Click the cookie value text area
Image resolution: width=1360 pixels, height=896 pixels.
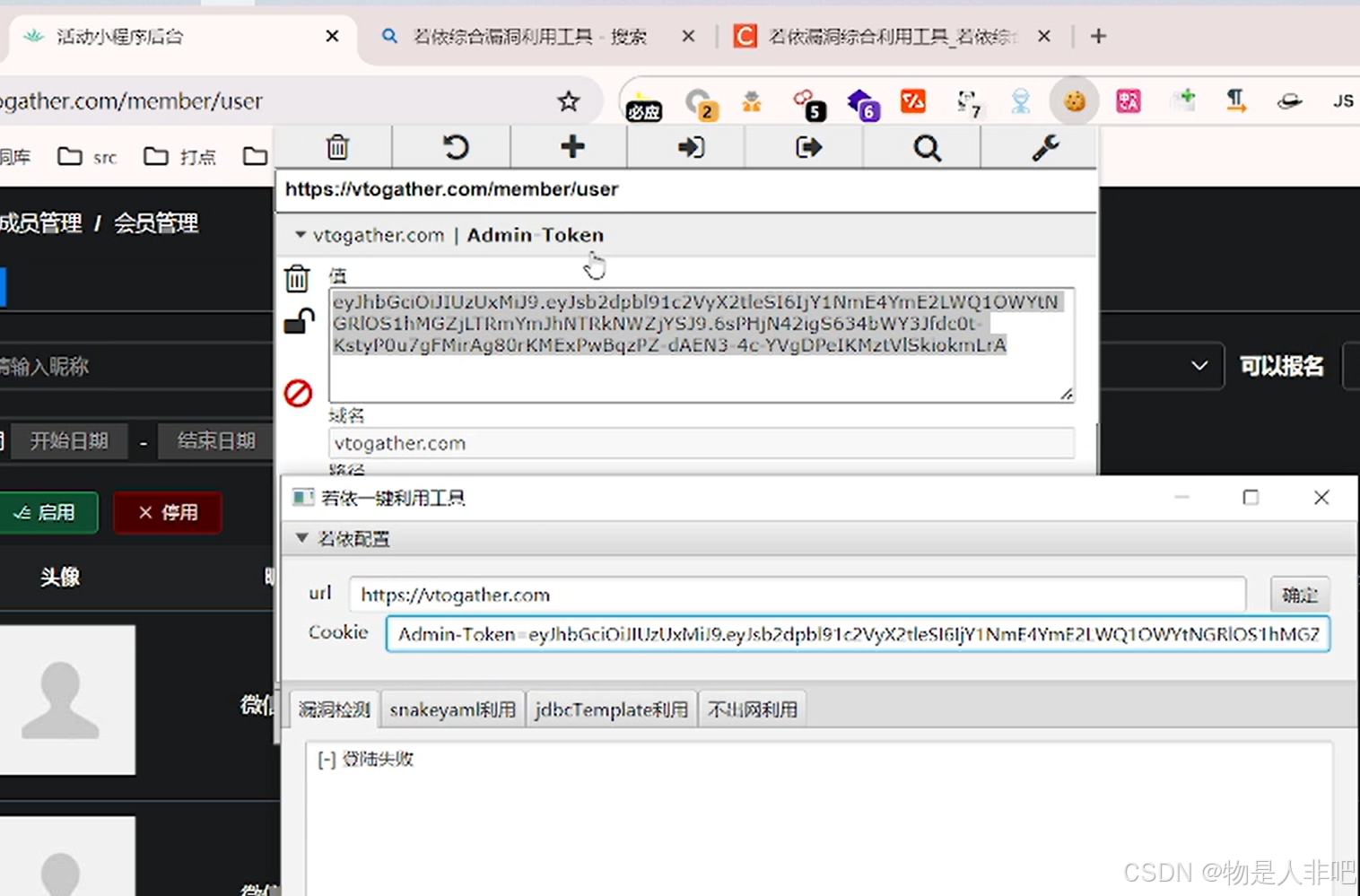click(x=701, y=345)
